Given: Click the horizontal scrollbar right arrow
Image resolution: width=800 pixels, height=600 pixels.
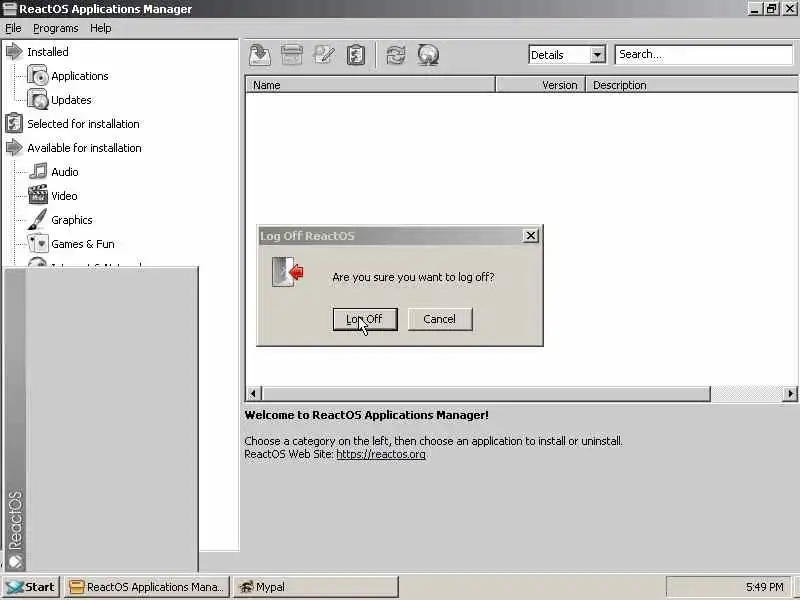Looking at the screenshot, I should tap(790, 393).
